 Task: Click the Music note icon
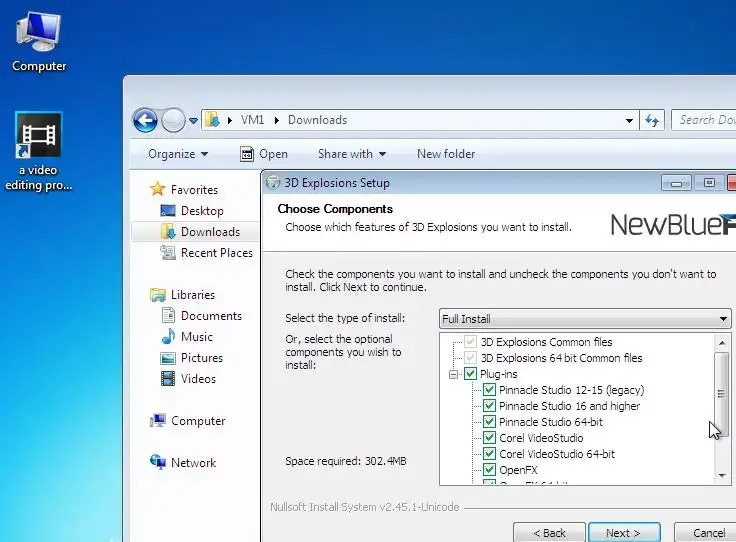tap(168, 336)
